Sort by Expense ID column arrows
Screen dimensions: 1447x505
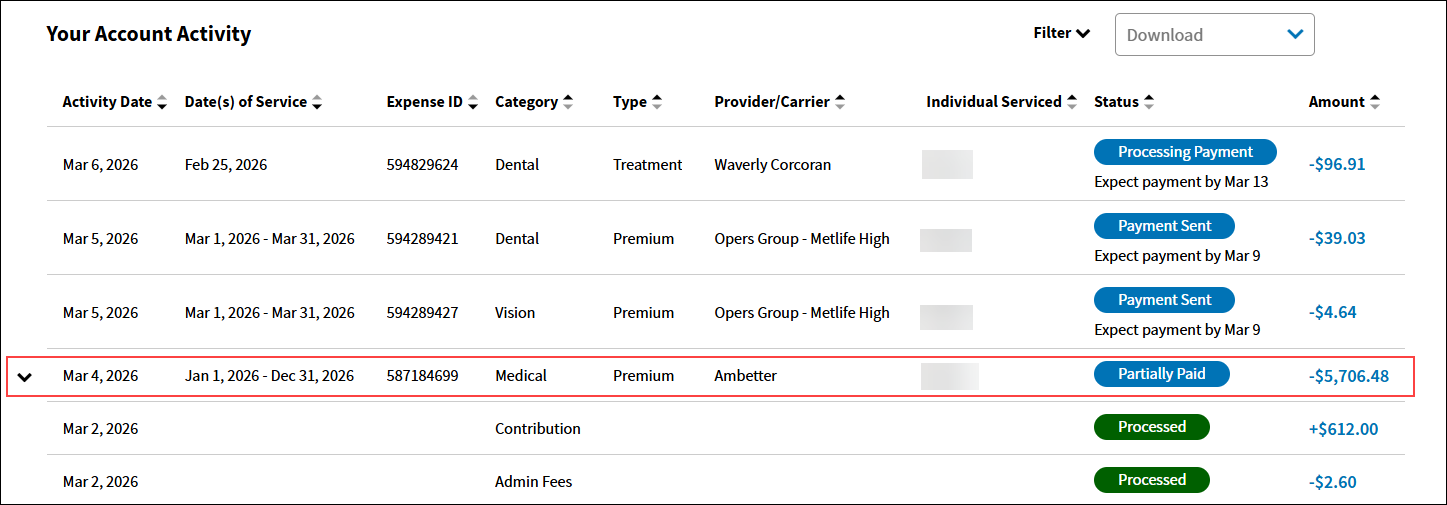tap(473, 102)
